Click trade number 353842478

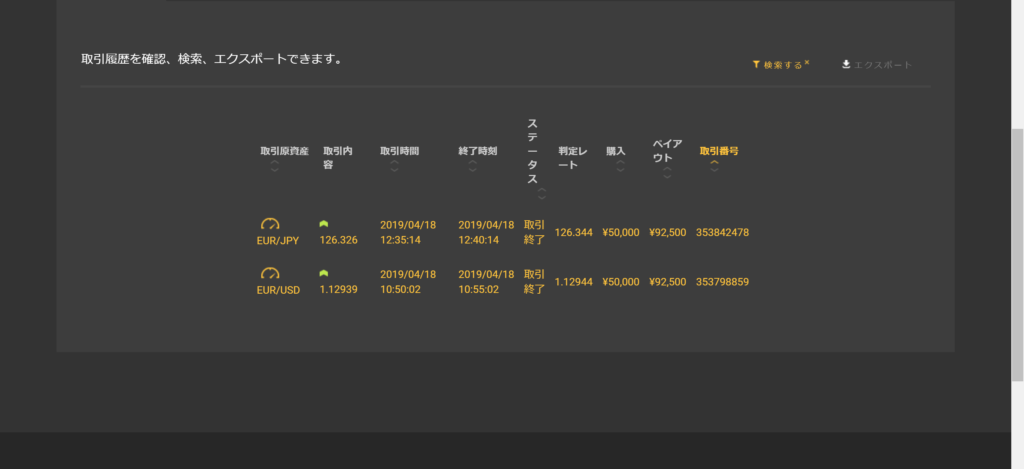(722, 233)
